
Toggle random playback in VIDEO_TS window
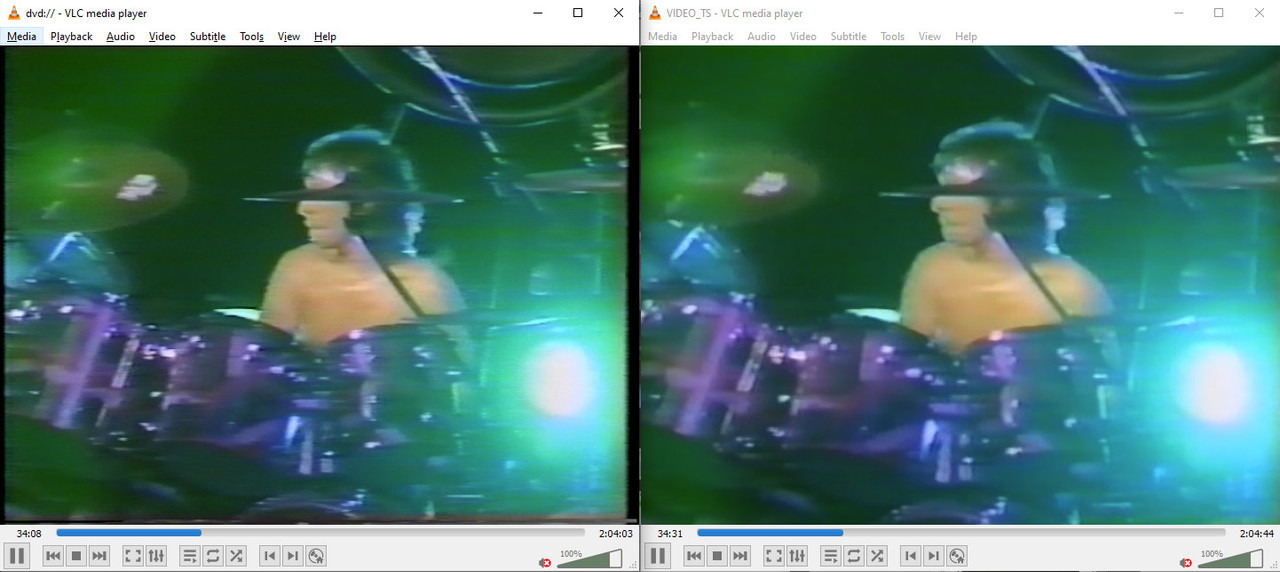(877, 556)
